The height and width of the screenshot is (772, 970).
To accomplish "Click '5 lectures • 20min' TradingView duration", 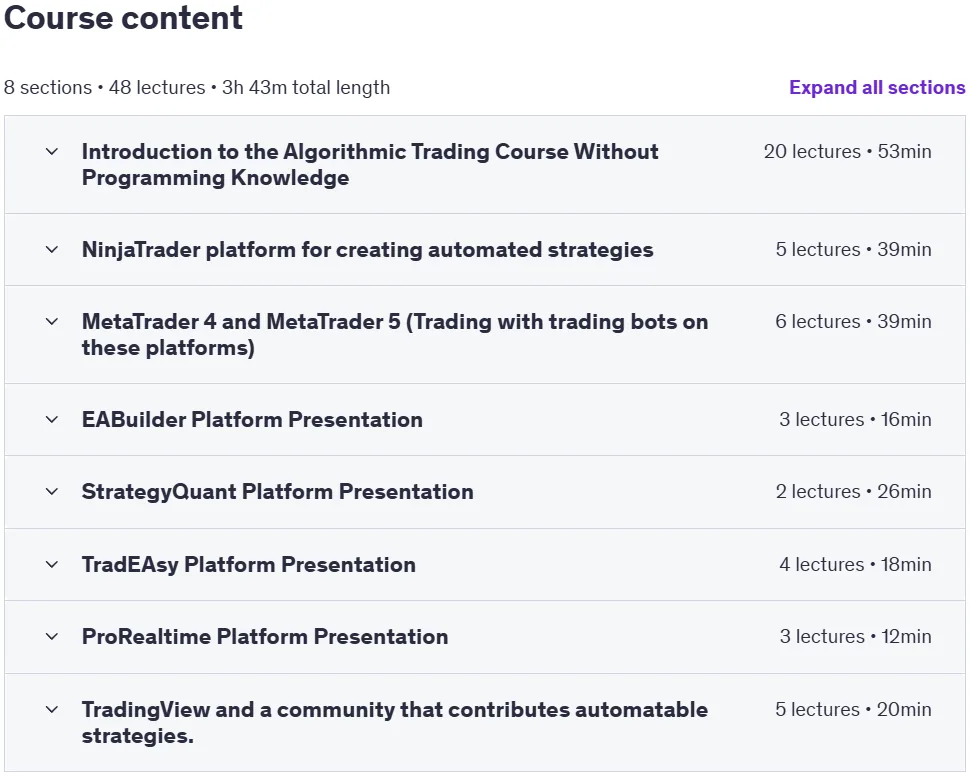I will click(854, 710).
